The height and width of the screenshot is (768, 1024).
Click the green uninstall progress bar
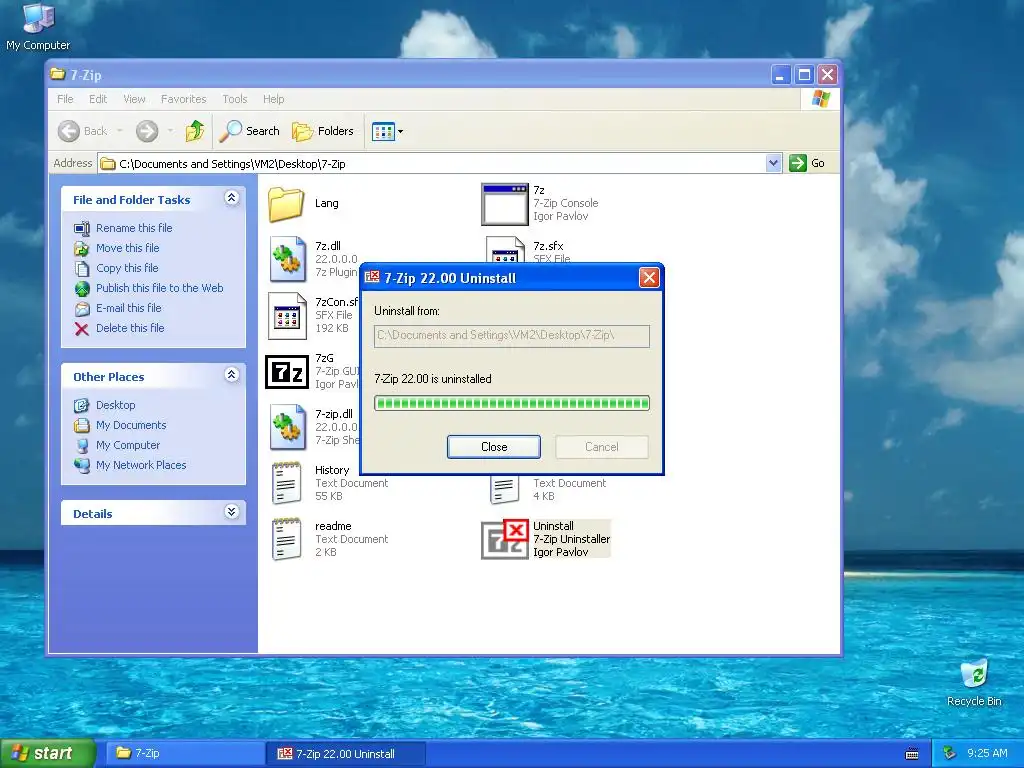coord(512,403)
